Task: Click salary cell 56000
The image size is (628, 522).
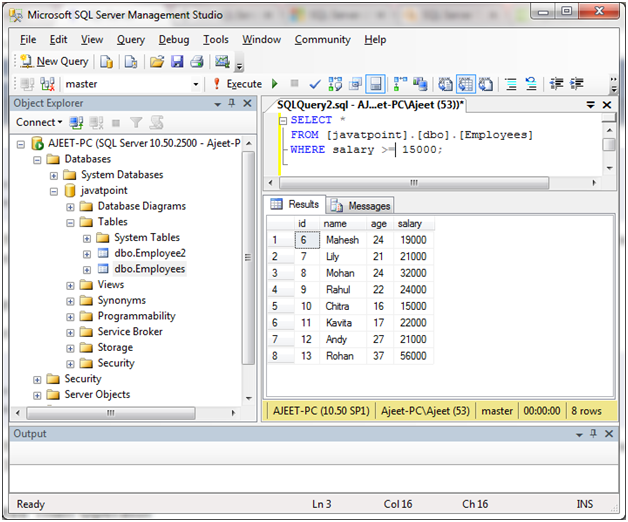Action: click(413, 356)
